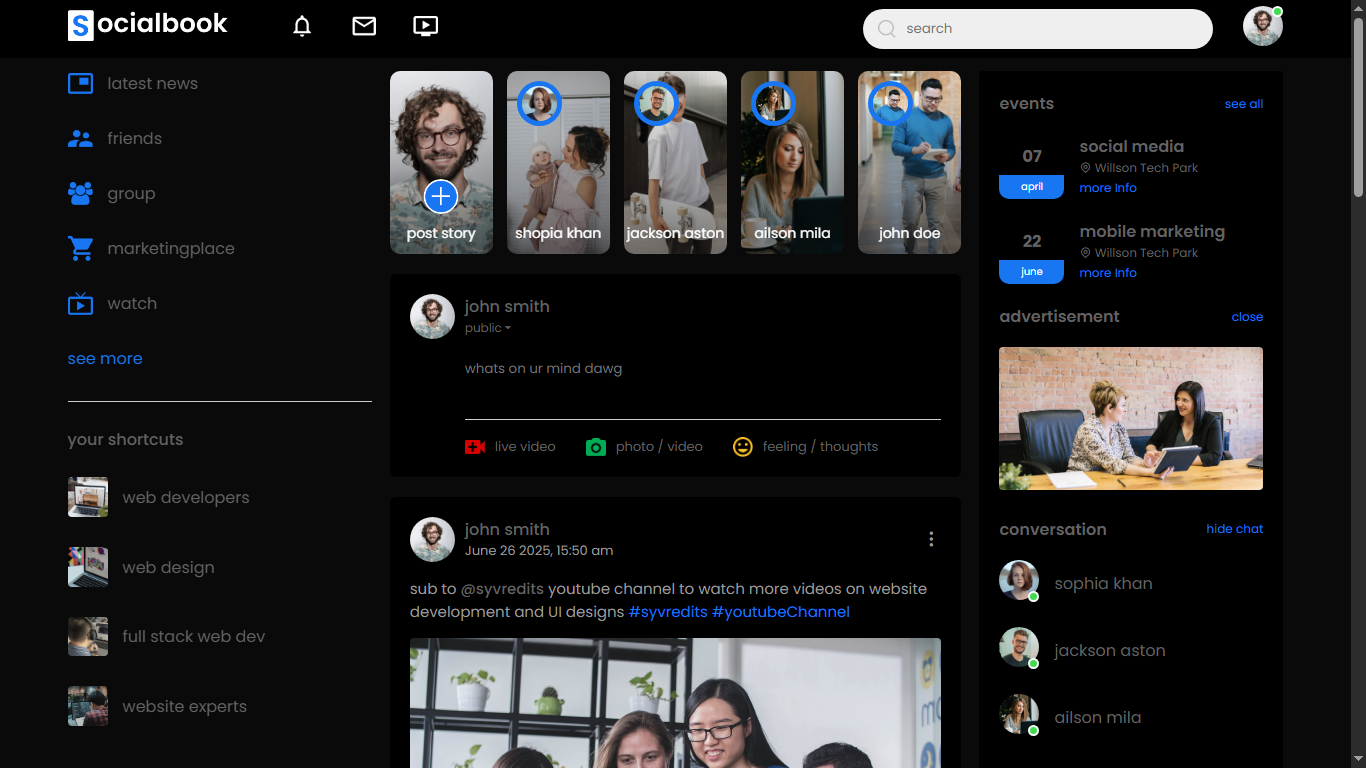
Task: Click location pin icon under mobile marketing event
Action: coord(1085,253)
